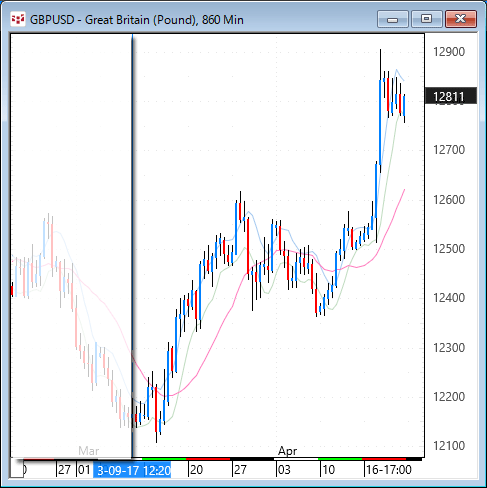Click the 27 date label in April section
Viewport: 487px width, 488px height.
coord(240,470)
